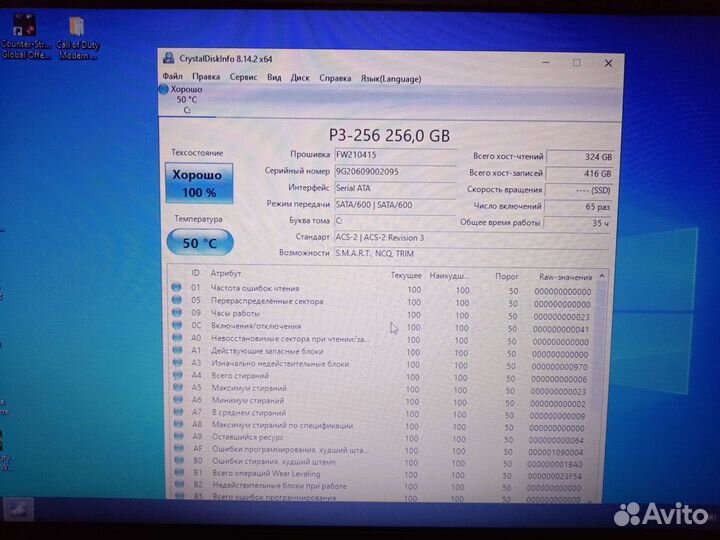Image resolution: width=720 pixels, height=540 pixels.
Task: Click the Буква тома field
Action: pyautogui.click(x=395, y=221)
